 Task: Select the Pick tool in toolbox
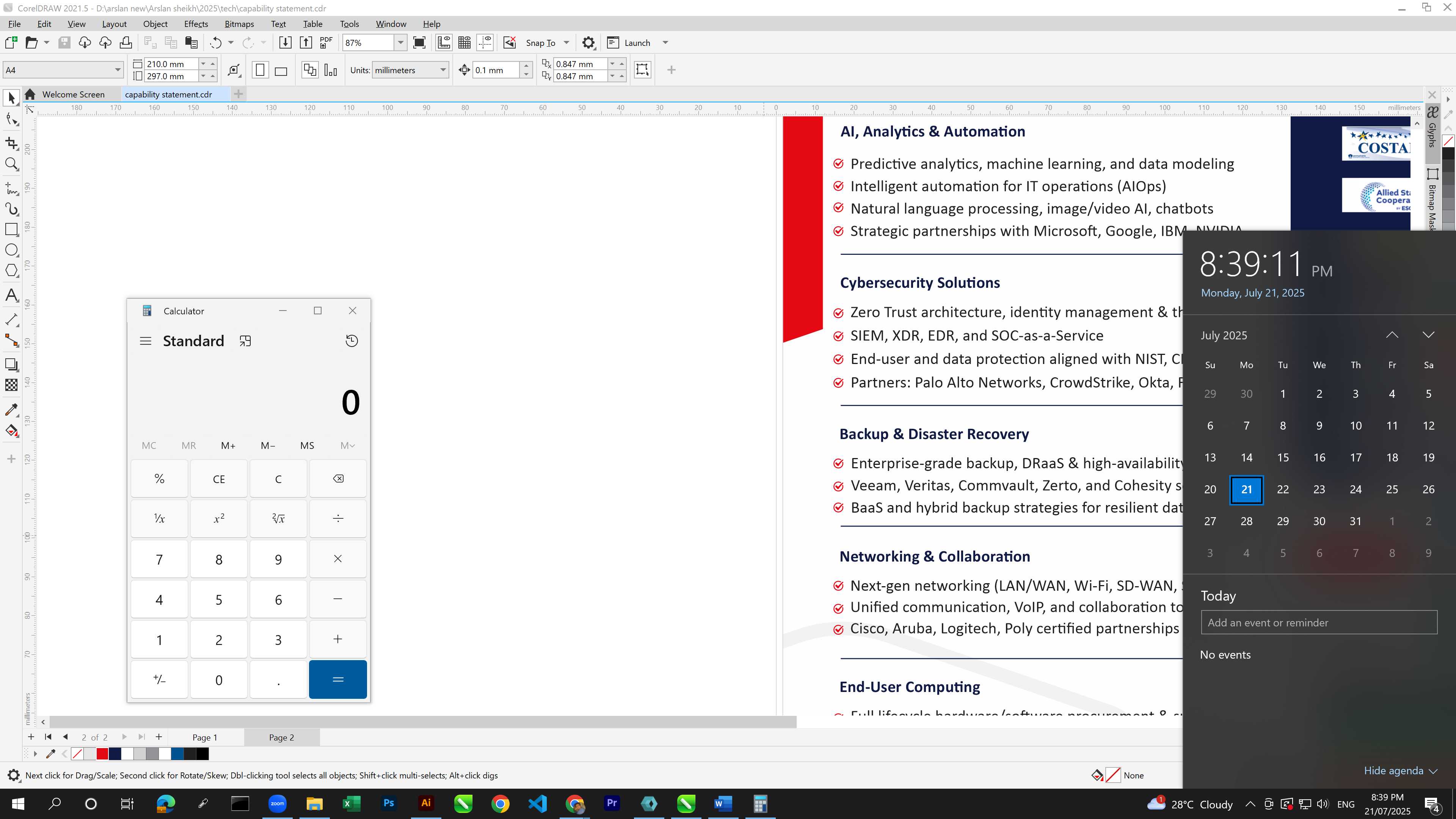pos(11,98)
